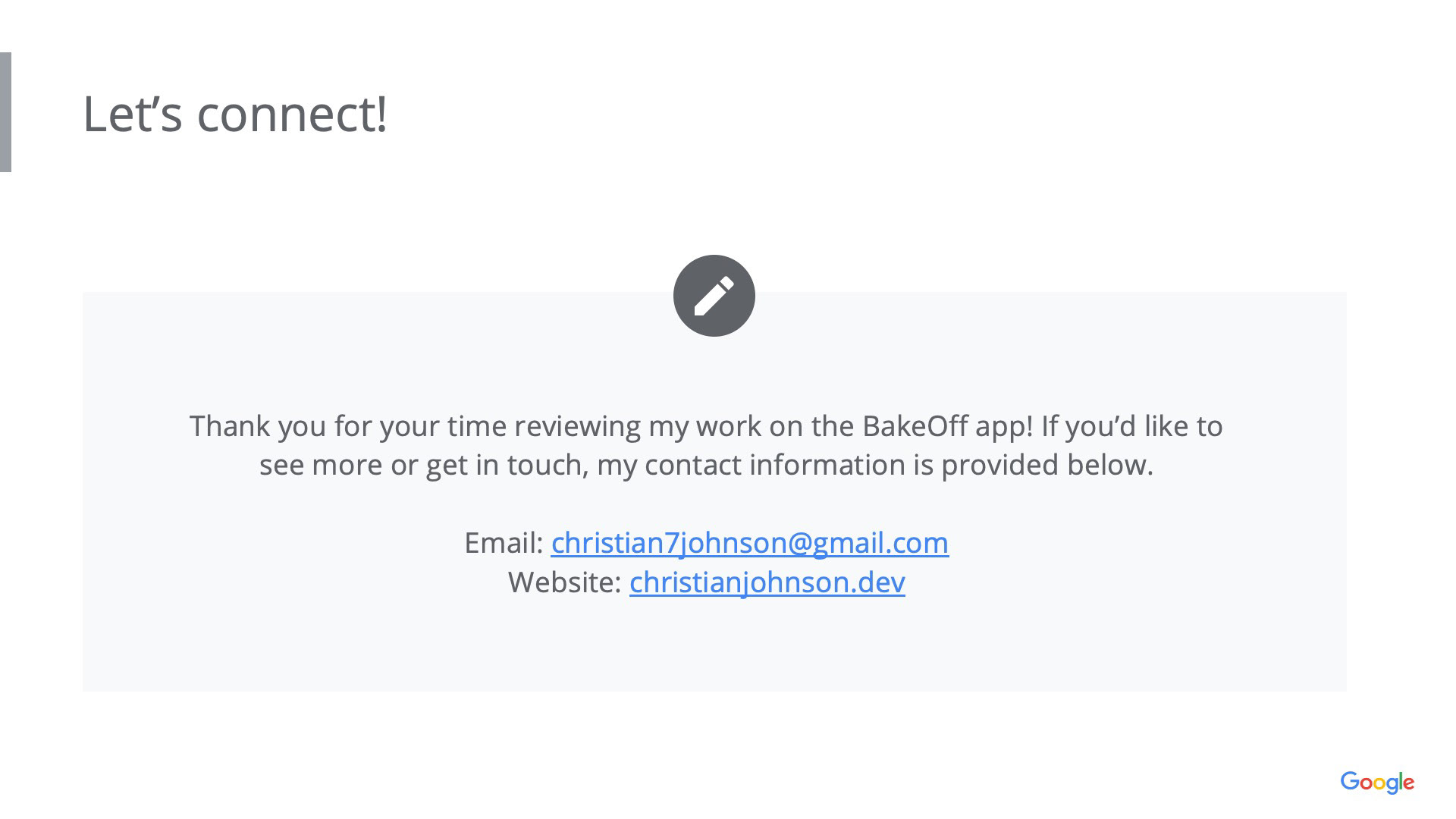Click the words "provided below." in paragraph
Screen dimensions: 1456x819
pyautogui.click(x=1047, y=465)
